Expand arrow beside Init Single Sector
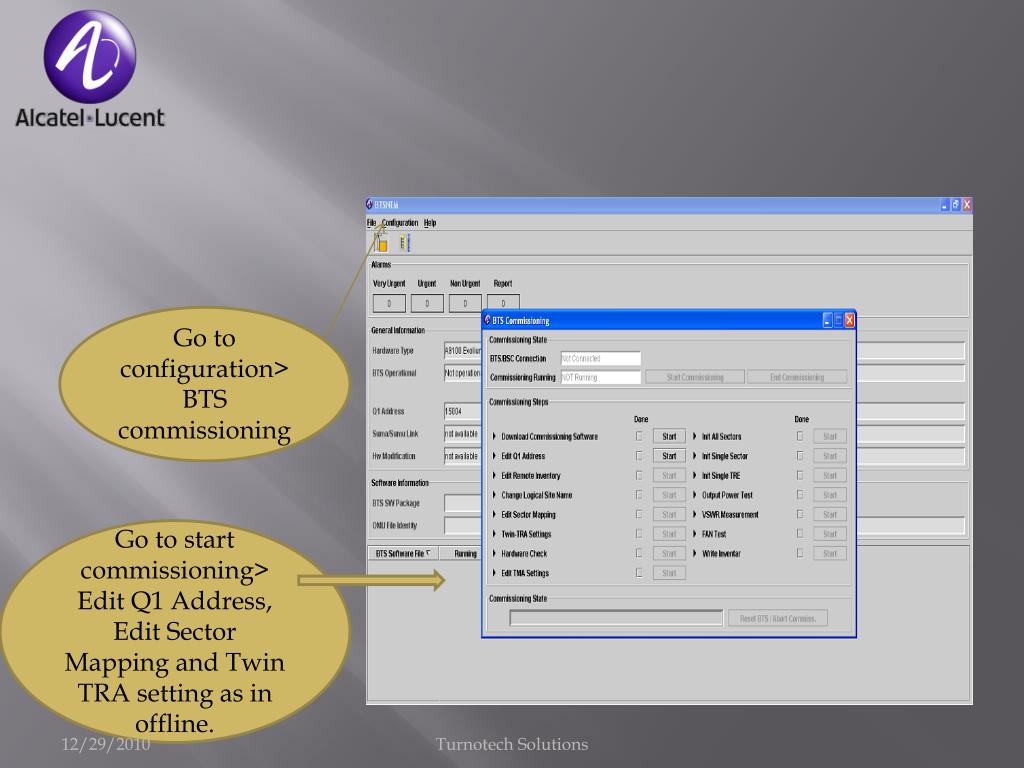This screenshot has height=768, width=1024. click(x=695, y=456)
